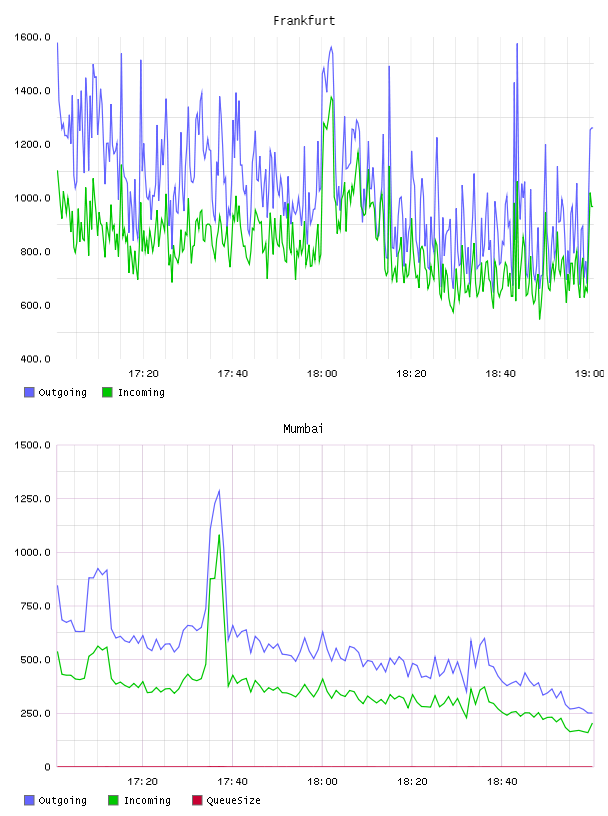Click the 18:20 time label under Frankfurt chart
This screenshot has width=608, height=816.
pyautogui.click(x=411, y=374)
